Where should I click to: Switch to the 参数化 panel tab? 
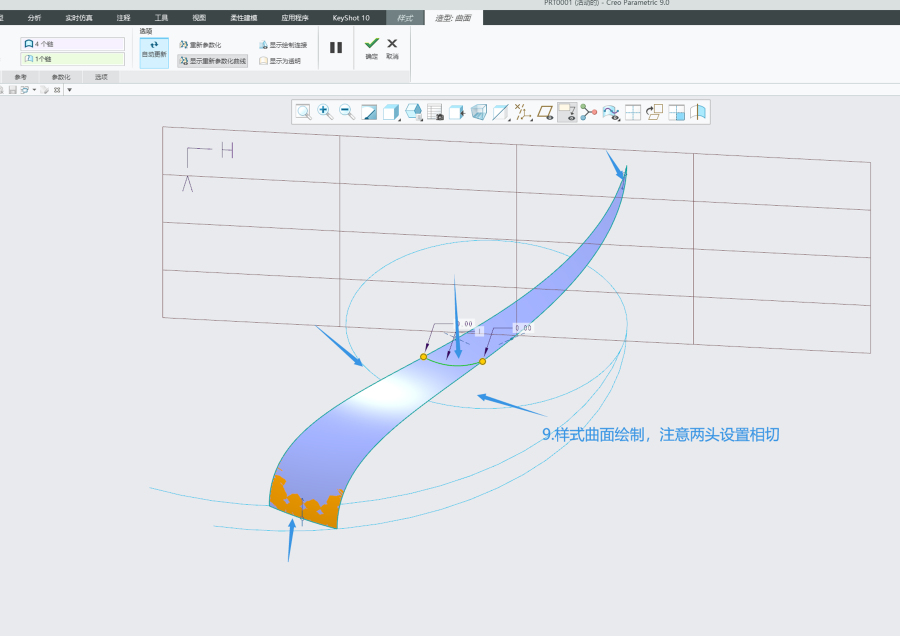click(x=61, y=77)
